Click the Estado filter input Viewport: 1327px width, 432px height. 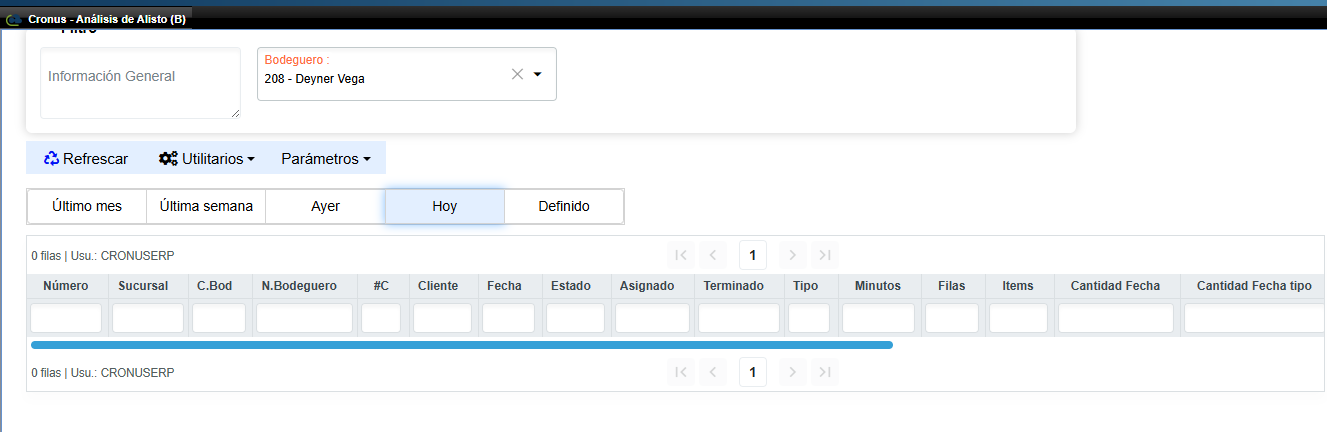(575, 318)
